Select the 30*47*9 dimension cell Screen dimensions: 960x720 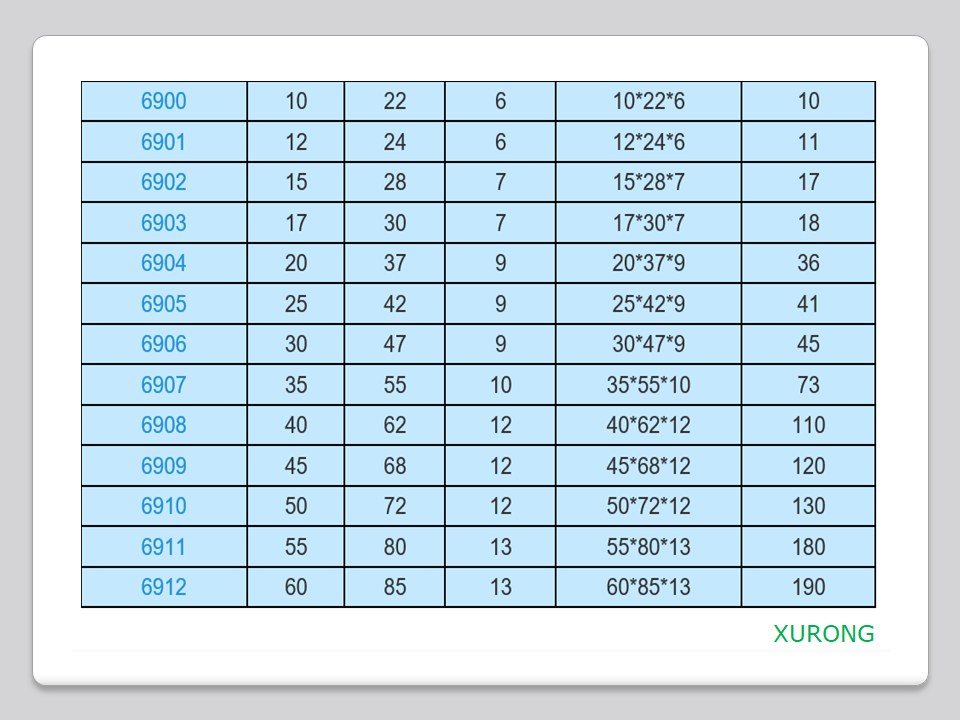pos(648,344)
